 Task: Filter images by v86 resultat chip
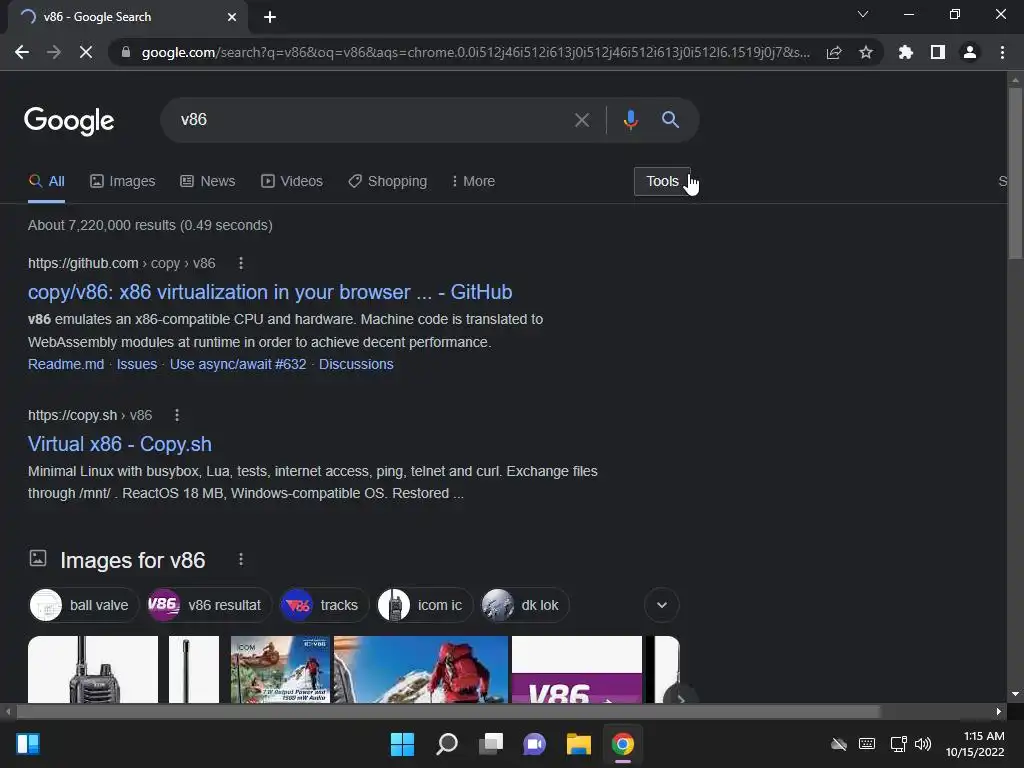pyautogui.click(x=208, y=605)
